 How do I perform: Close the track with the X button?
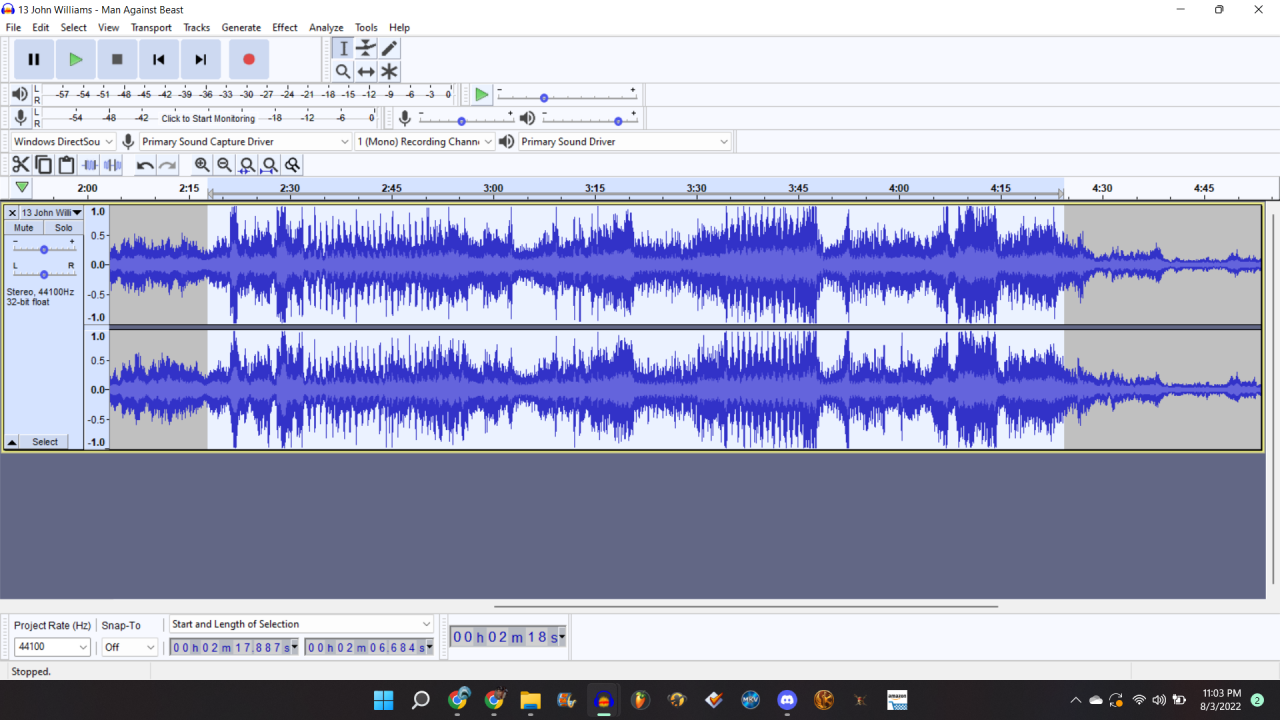pos(13,212)
